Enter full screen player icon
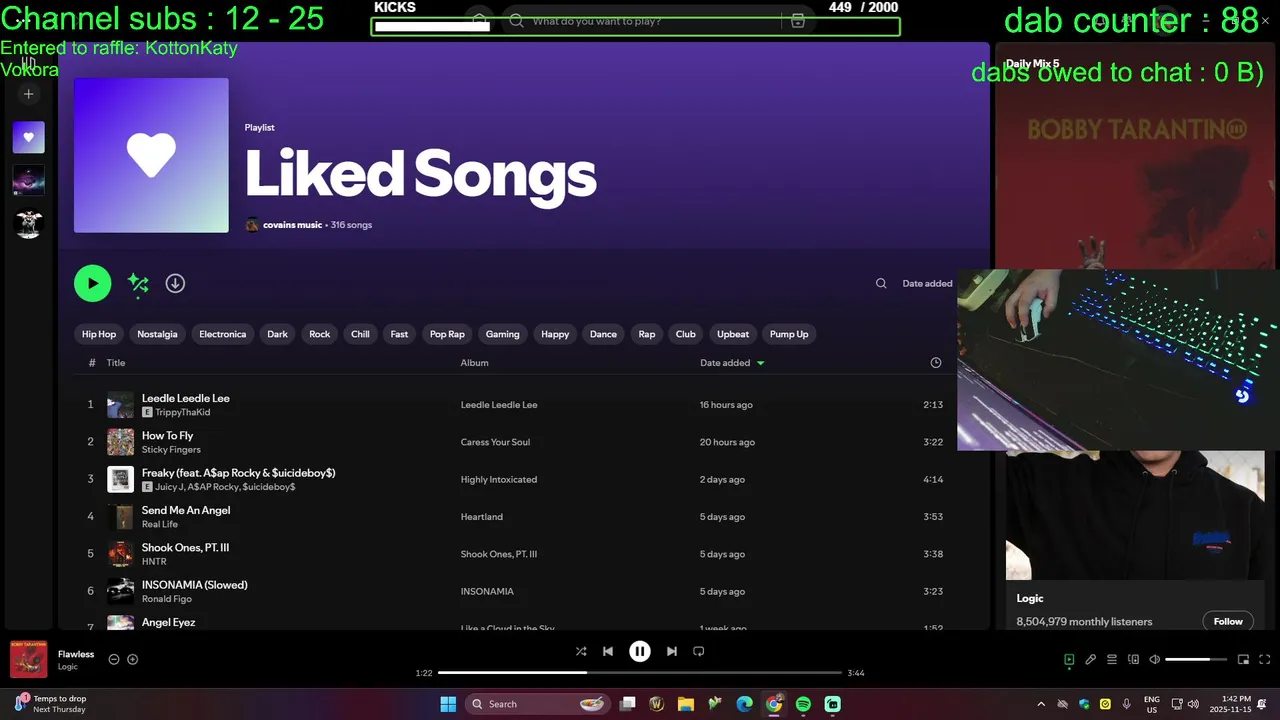The height and width of the screenshot is (720, 1280). tap(1264, 660)
